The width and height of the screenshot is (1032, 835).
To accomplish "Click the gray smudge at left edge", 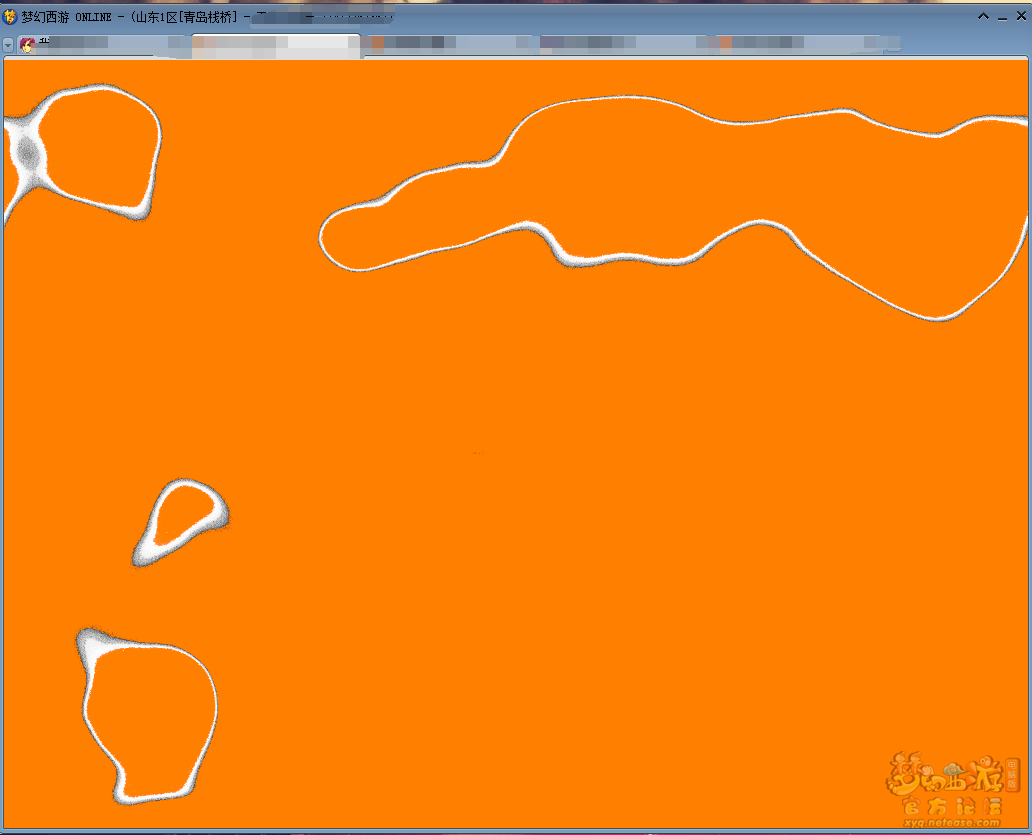I will click(x=27, y=152).
